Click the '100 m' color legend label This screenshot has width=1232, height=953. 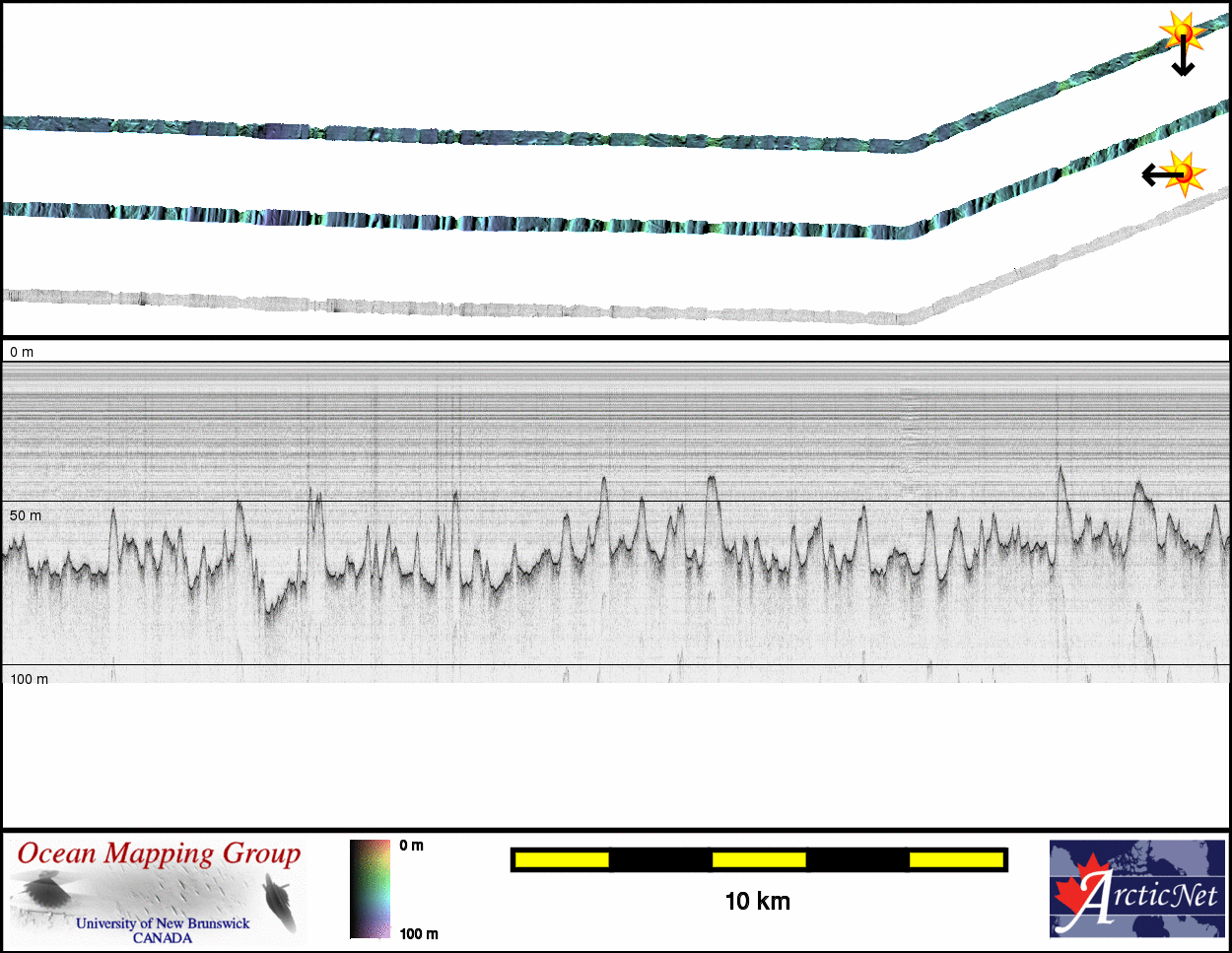coord(419,933)
